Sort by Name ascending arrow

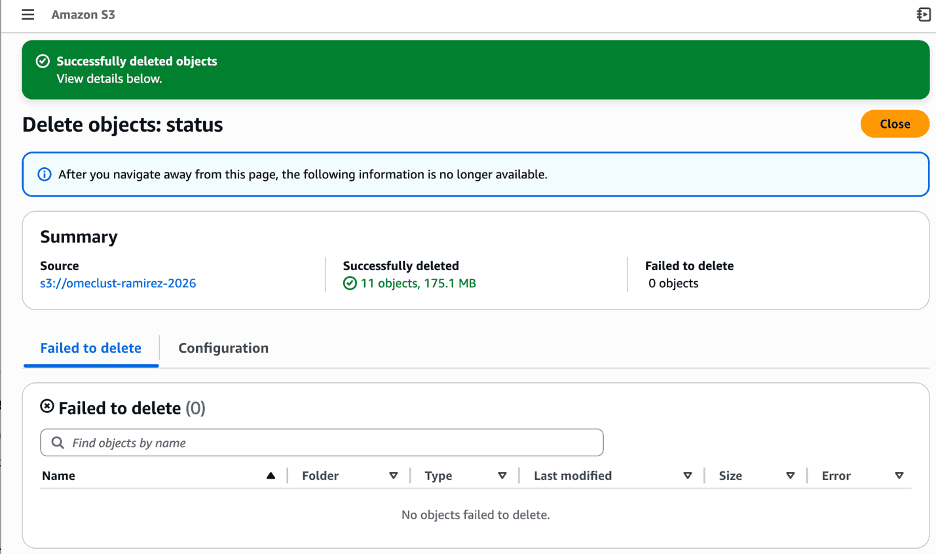[x=270, y=476]
